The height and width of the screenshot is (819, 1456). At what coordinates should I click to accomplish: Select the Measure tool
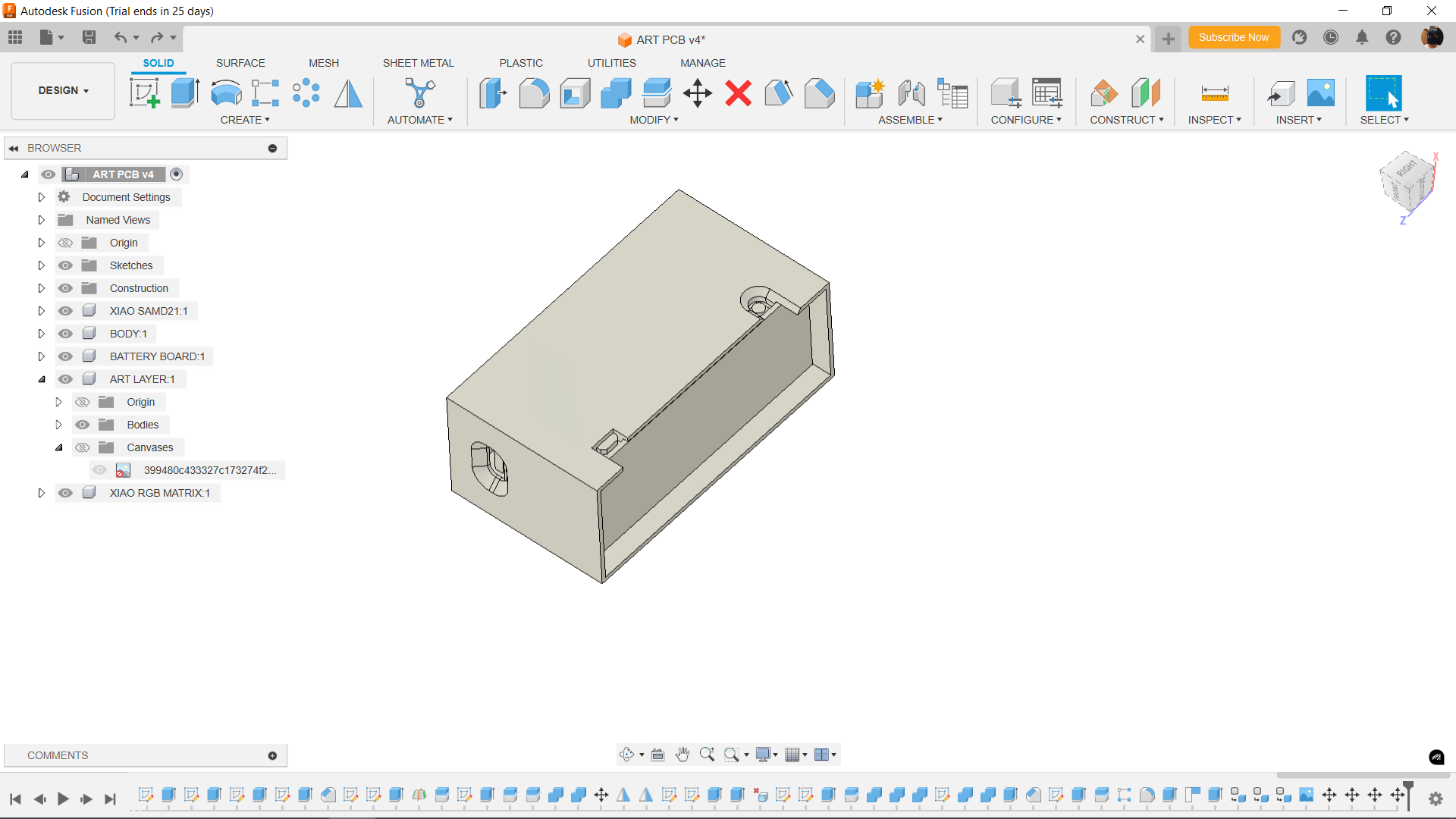1215,93
